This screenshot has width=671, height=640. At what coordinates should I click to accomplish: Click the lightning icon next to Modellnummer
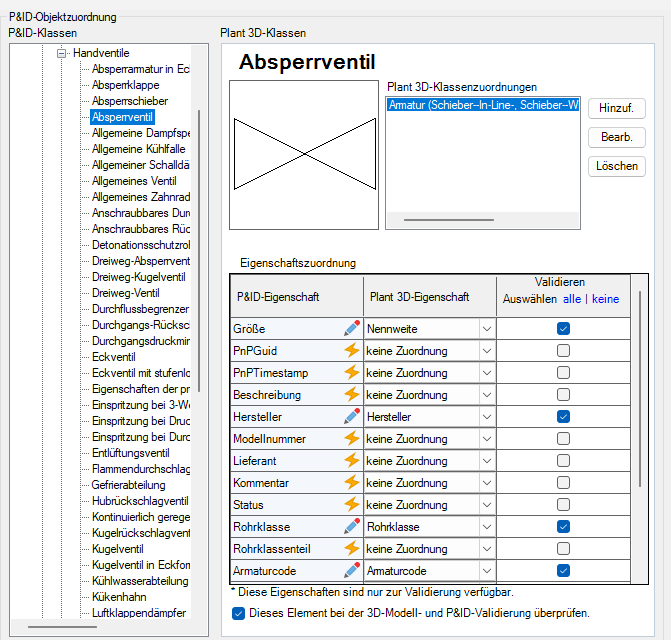pyautogui.click(x=352, y=439)
